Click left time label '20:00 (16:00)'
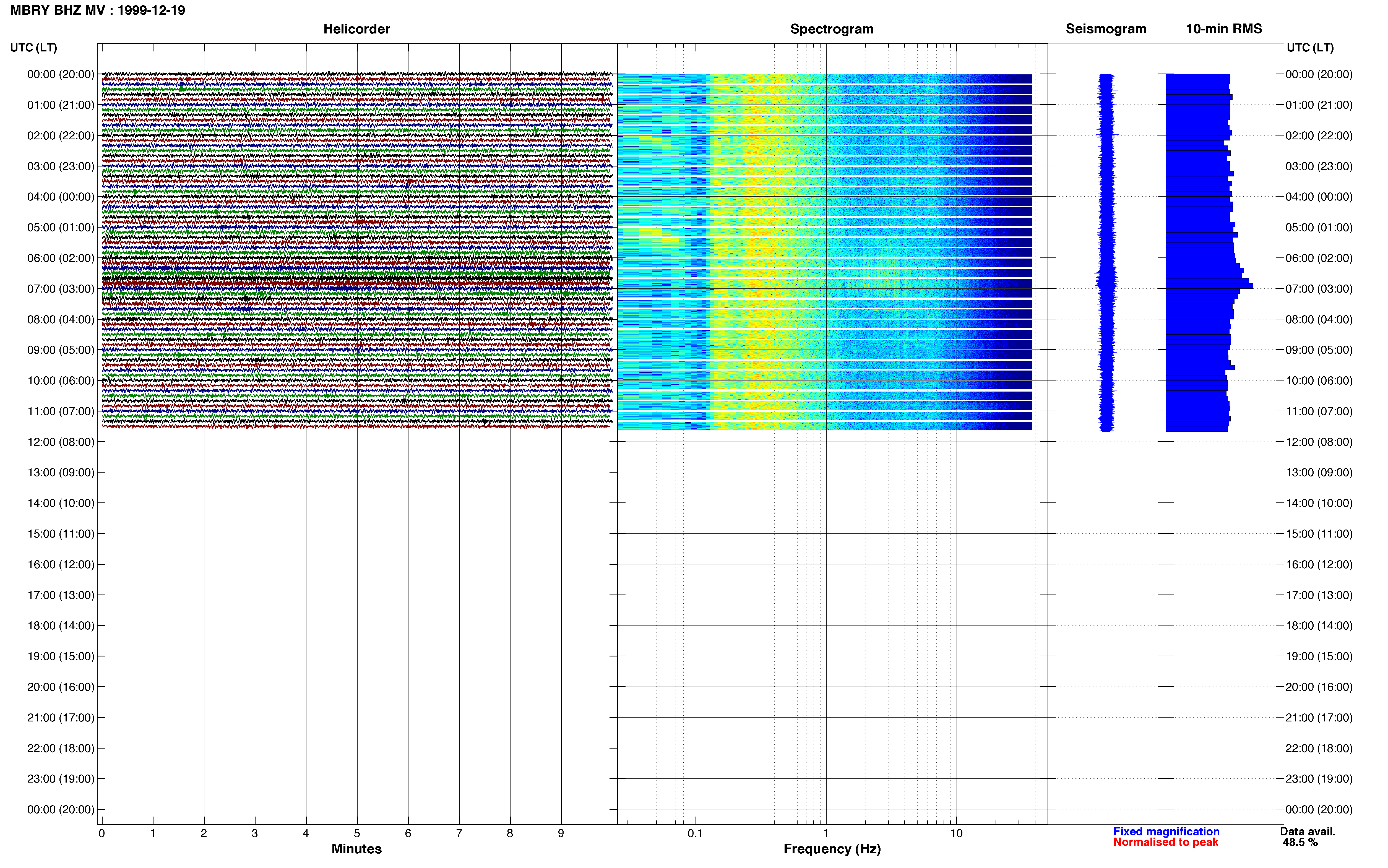Screen dimensions: 1388x868 [61, 687]
